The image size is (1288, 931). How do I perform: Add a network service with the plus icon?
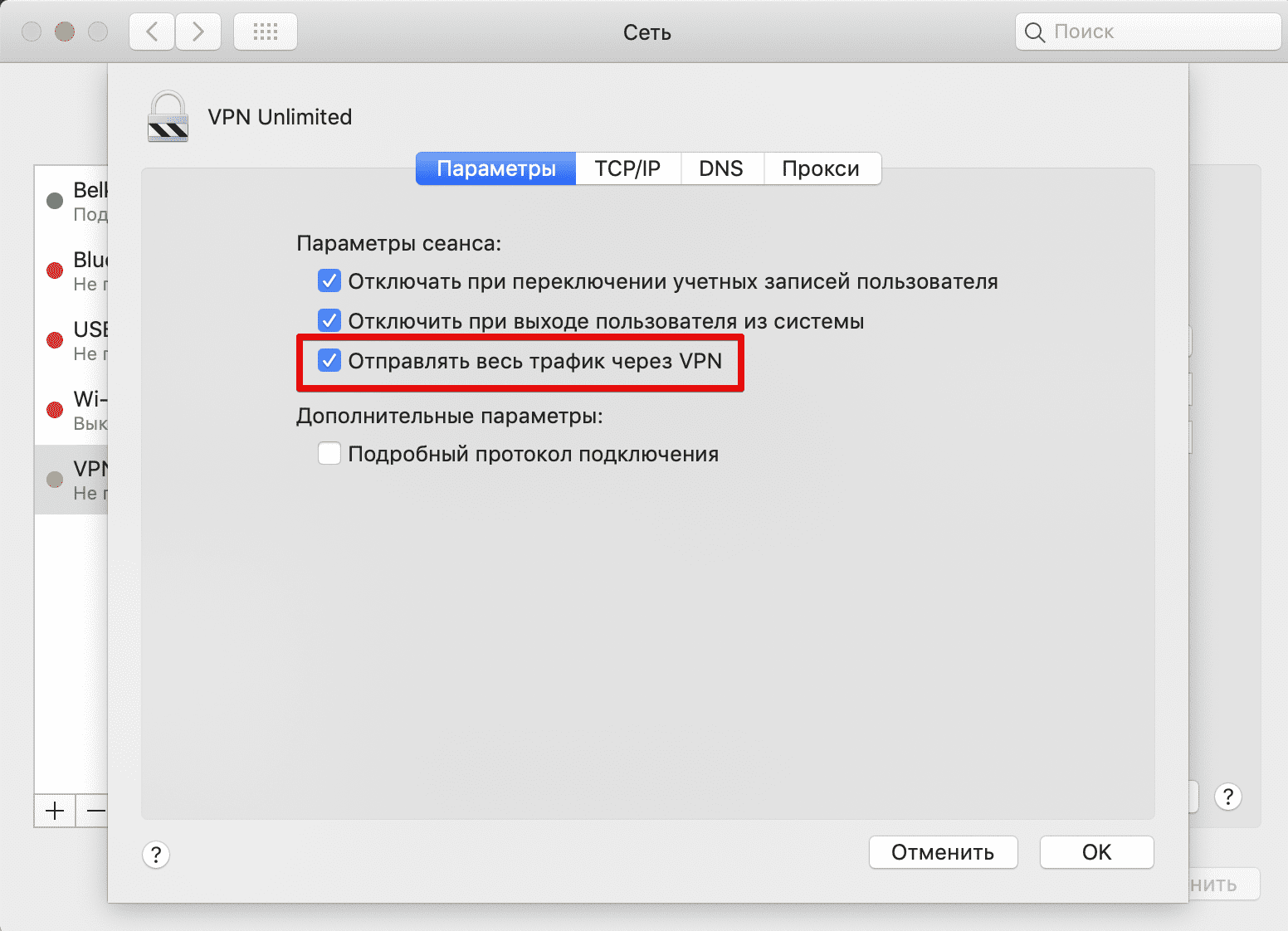click(54, 811)
